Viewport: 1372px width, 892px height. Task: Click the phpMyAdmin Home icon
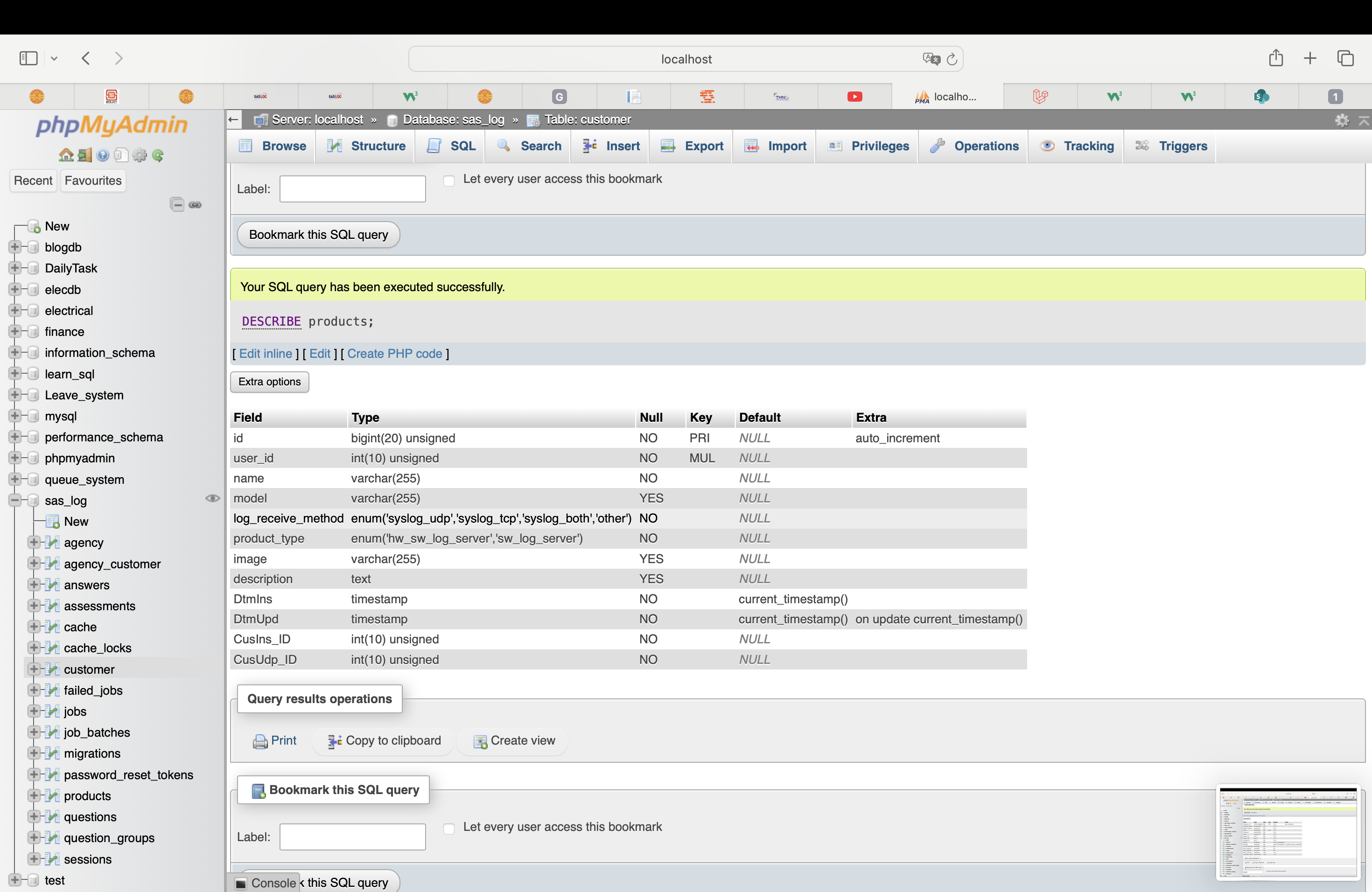pyautogui.click(x=66, y=155)
